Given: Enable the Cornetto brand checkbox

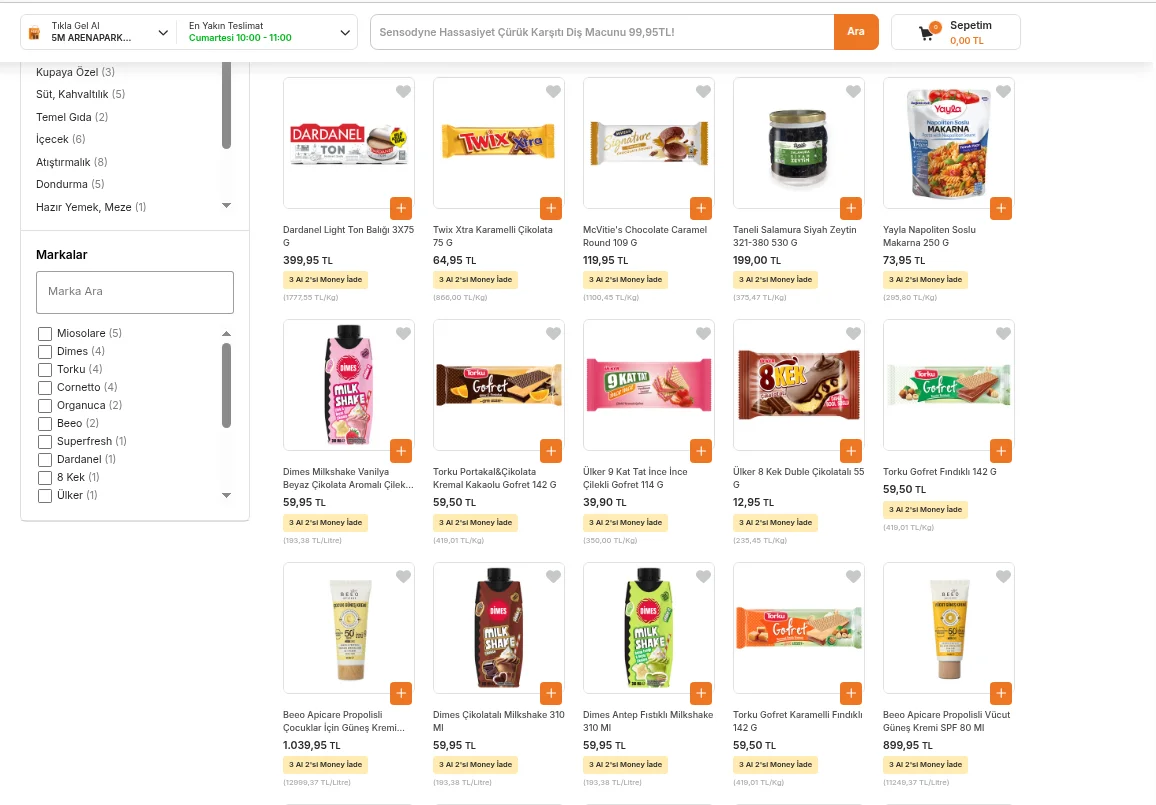Looking at the screenshot, I should coord(45,388).
